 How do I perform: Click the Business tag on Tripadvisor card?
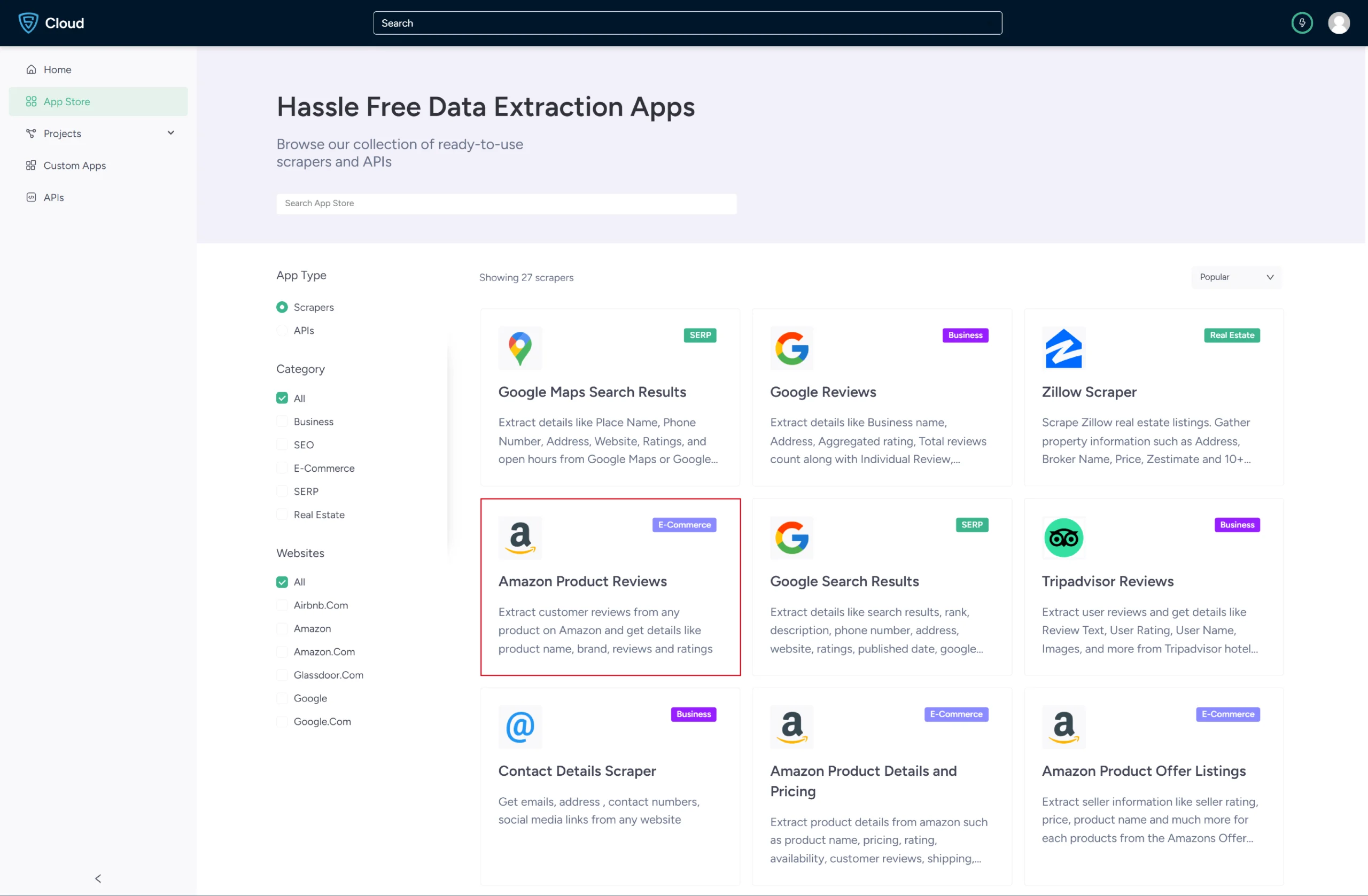click(1237, 525)
